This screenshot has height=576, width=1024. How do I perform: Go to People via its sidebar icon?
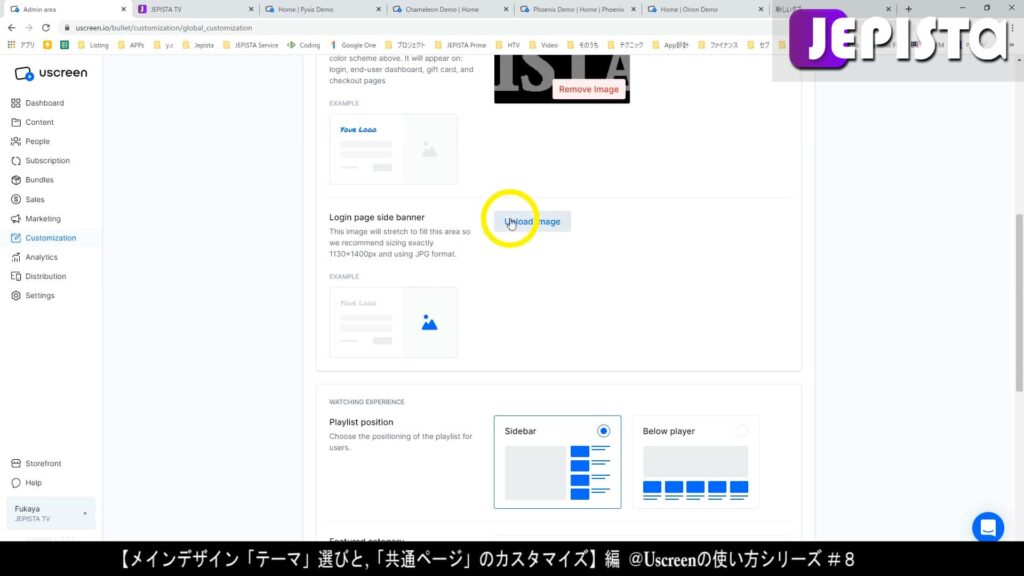point(16,141)
